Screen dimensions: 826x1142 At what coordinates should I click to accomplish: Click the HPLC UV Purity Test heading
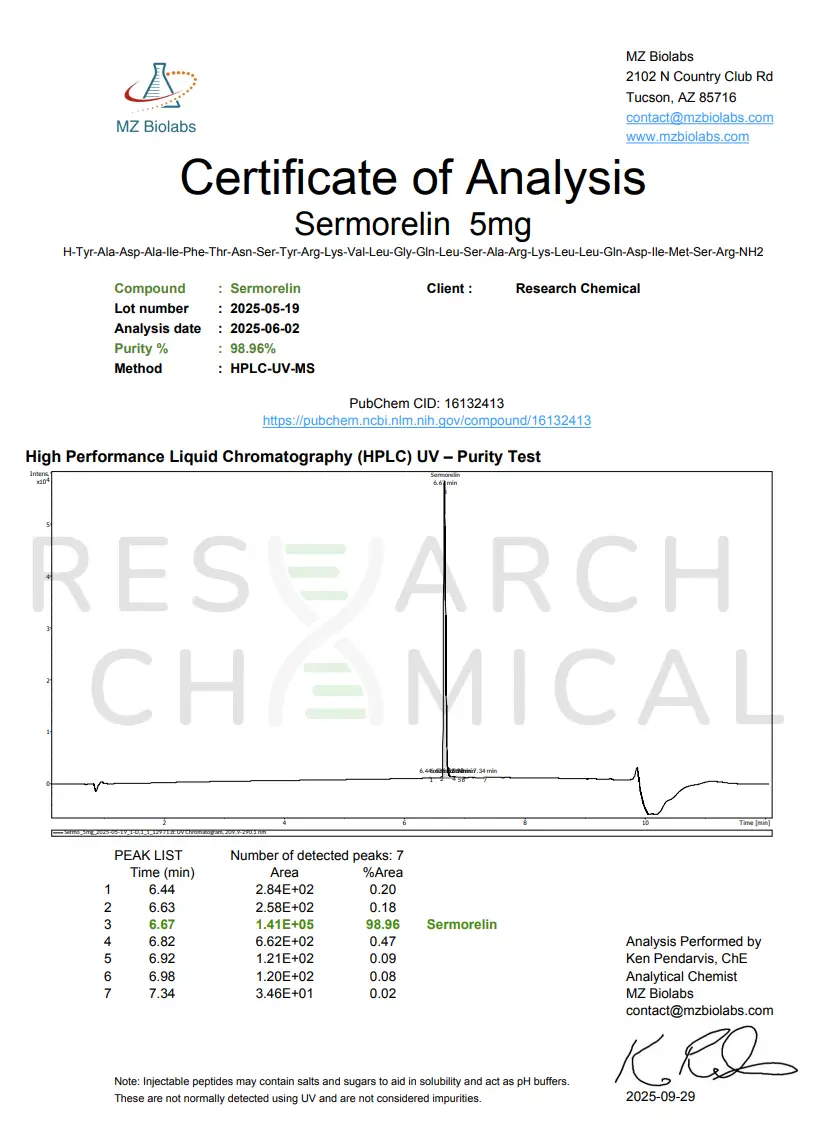283,457
